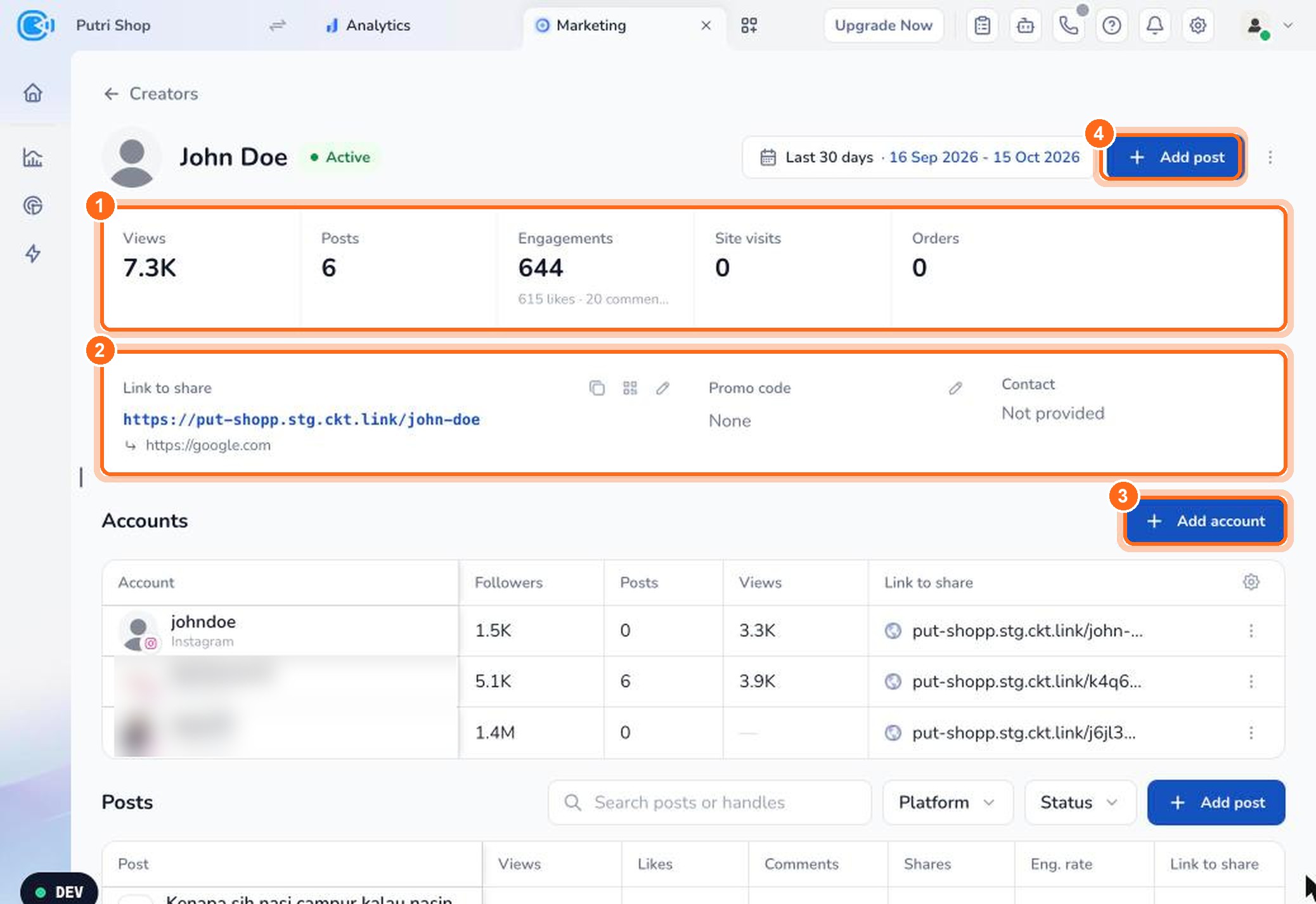Show QR code for share link
Viewport: 1316px width, 904px height.
point(629,388)
